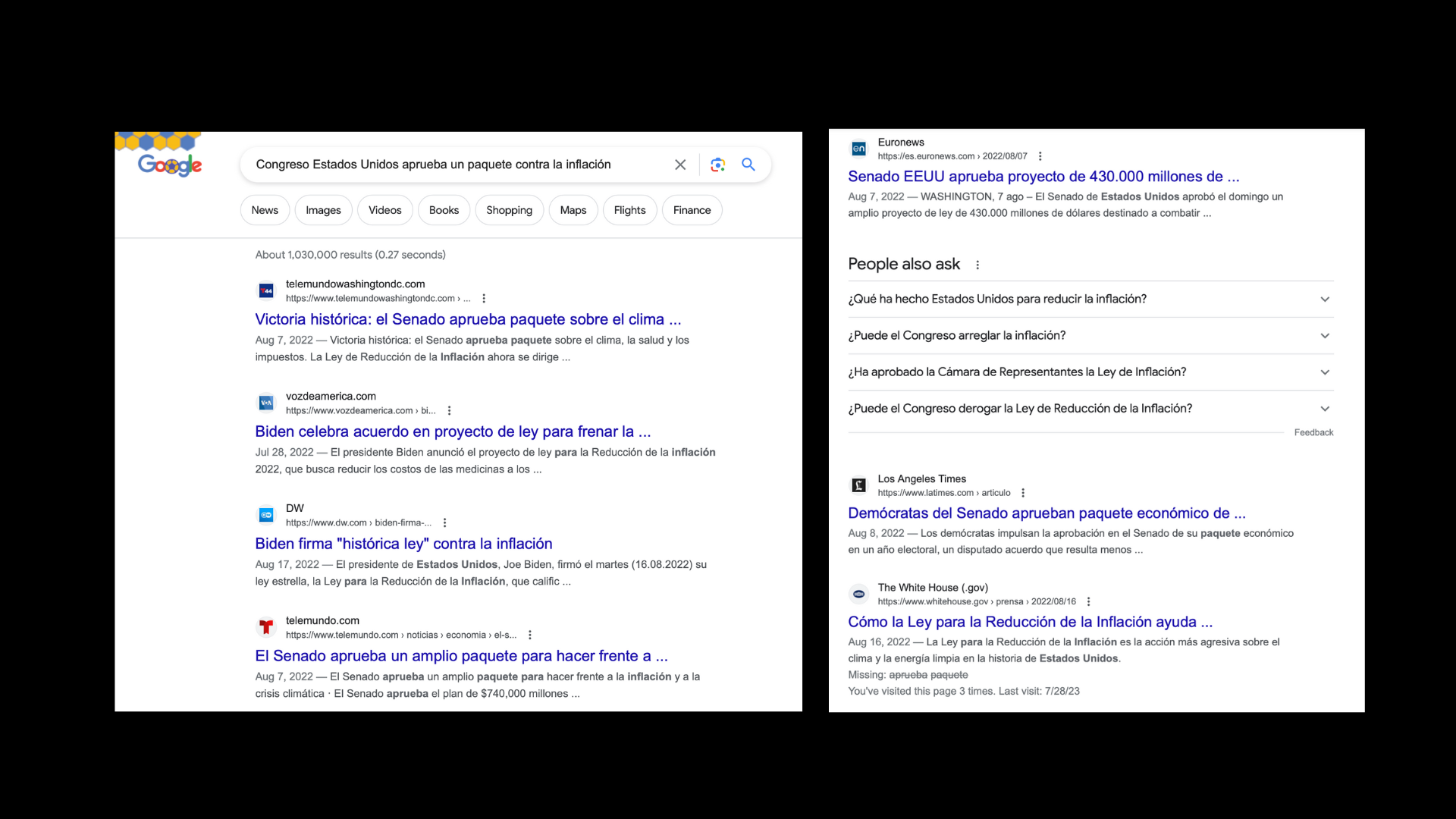Viewport: 1456px width, 819px height.
Task: Open 'Biden firma histórica ley' result link
Action: (x=403, y=544)
